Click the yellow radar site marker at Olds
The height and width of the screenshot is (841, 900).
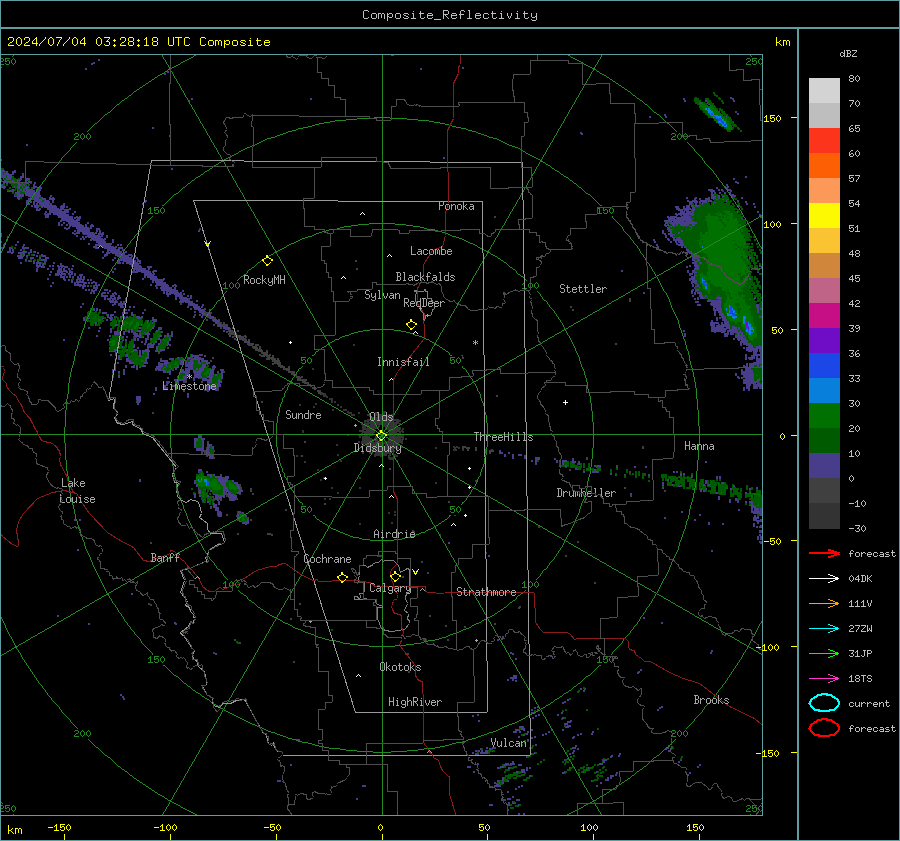pyautogui.click(x=381, y=436)
